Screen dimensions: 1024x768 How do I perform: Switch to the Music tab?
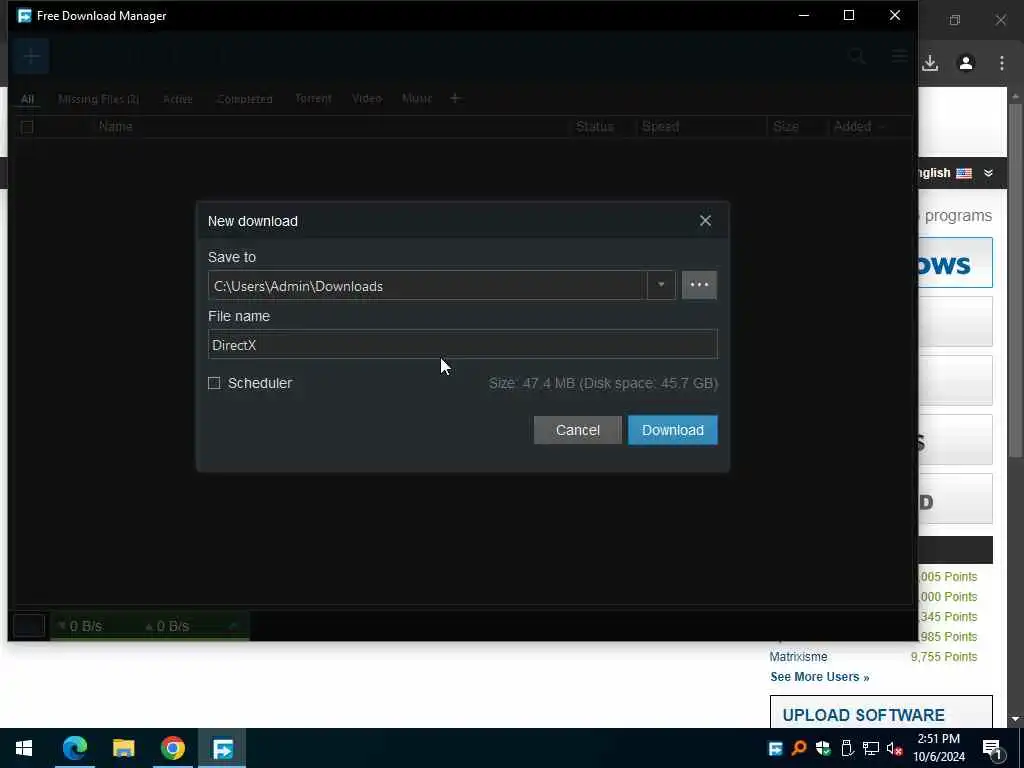point(417,98)
